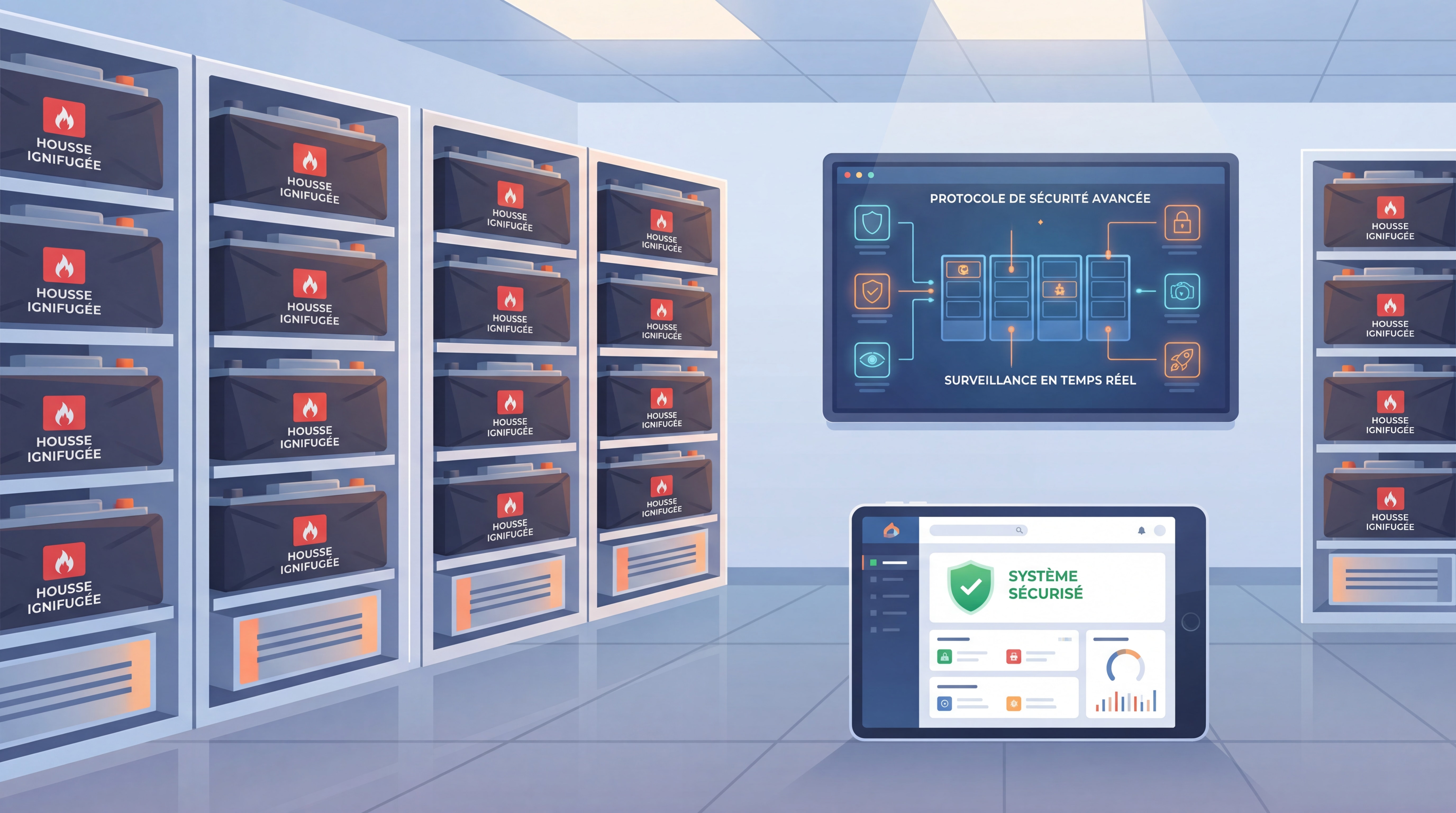Select the orange highlighted cell in the first server column
Image resolution: width=1456 pixels, height=813 pixels.
pyautogui.click(x=963, y=270)
